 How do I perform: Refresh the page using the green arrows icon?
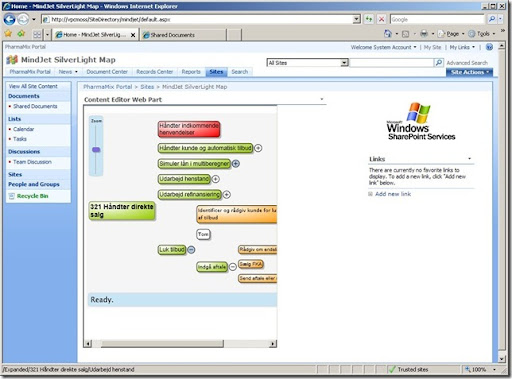coord(369,19)
